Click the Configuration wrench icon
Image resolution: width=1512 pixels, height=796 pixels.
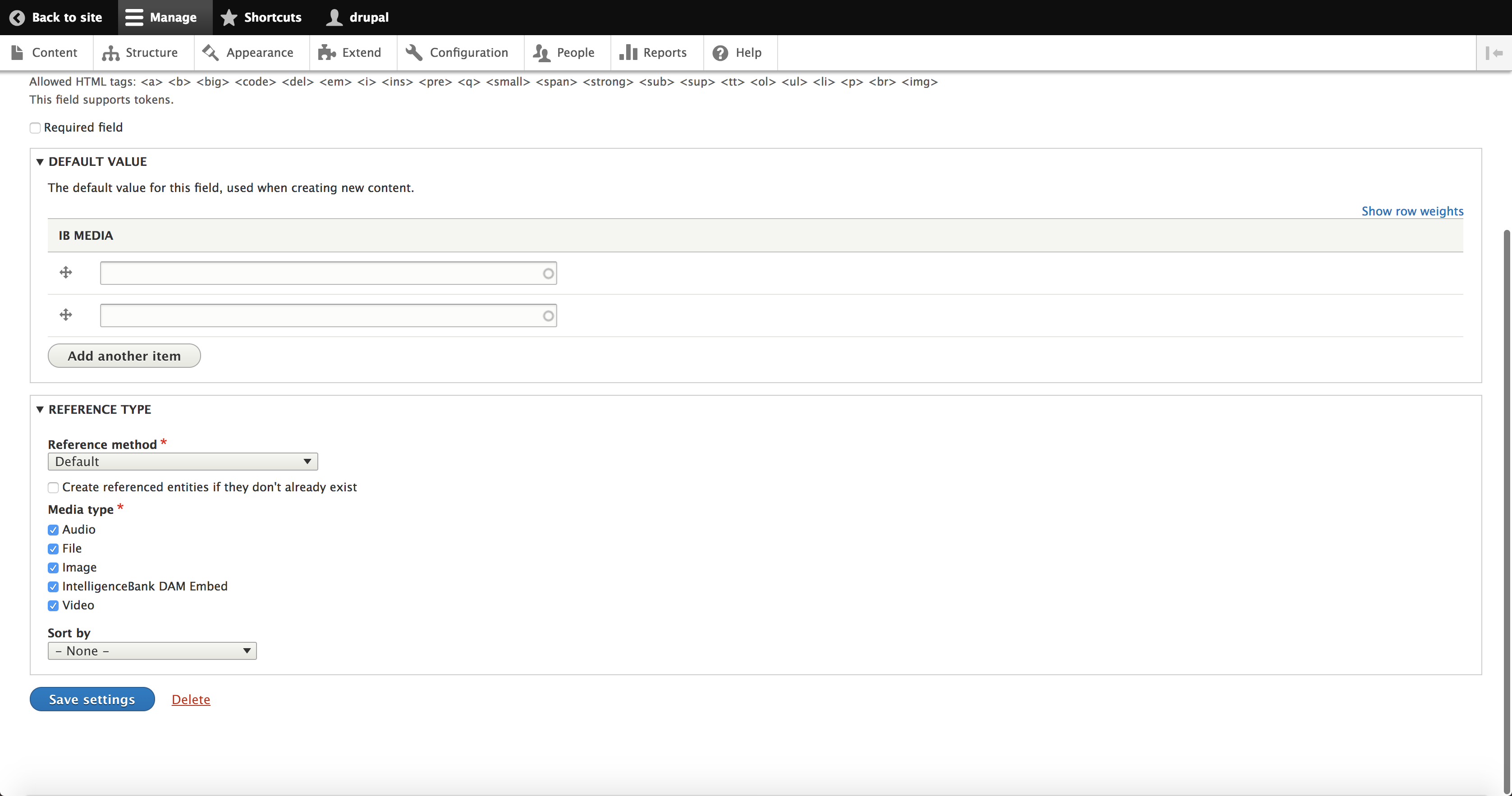click(414, 53)
